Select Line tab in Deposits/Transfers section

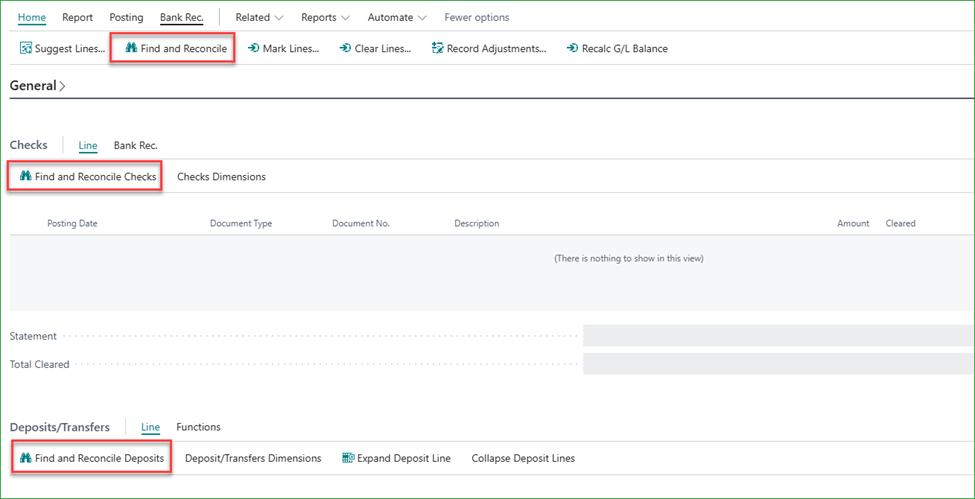pyautogui.click(x=150, y=427)
